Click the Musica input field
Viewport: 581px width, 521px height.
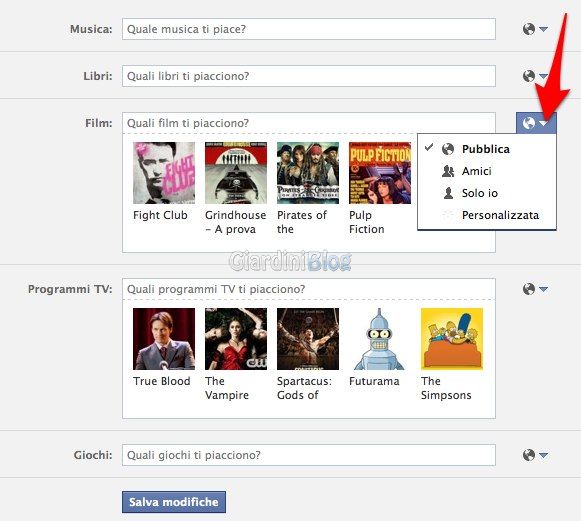[x=309, y=29]
